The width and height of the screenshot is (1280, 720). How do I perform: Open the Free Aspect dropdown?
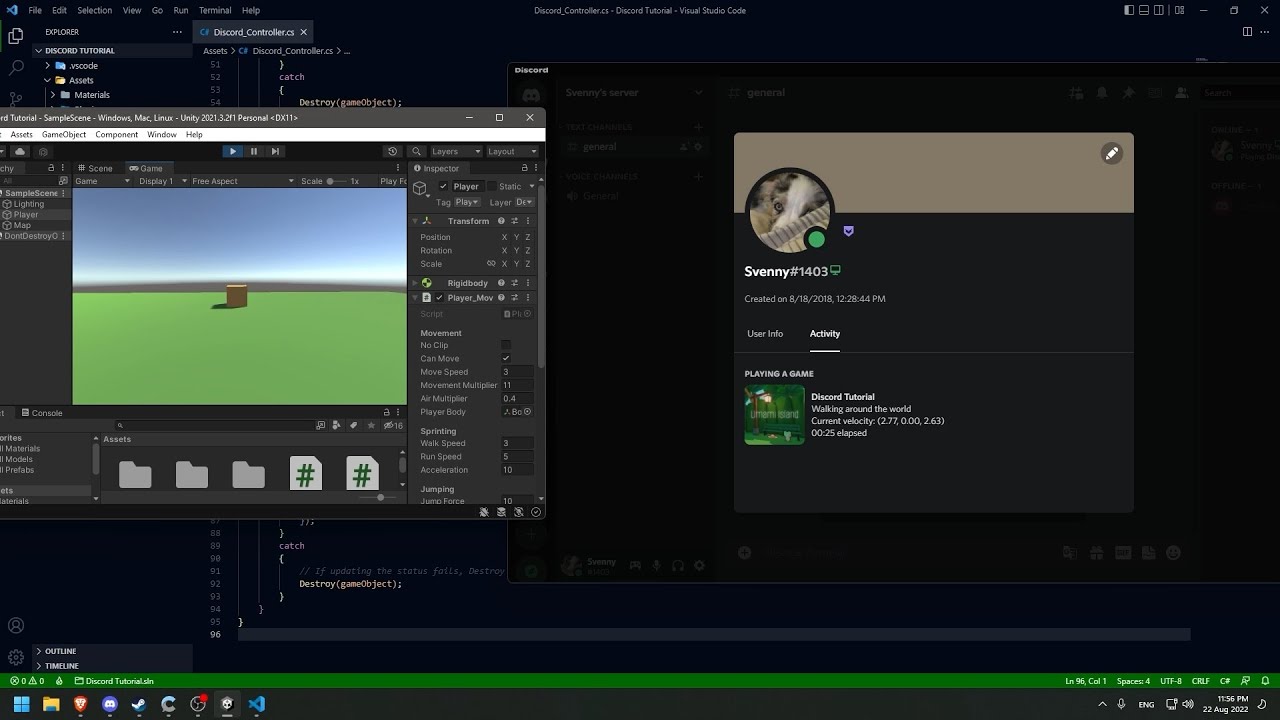pyautogui.click(x=243, y=181)
